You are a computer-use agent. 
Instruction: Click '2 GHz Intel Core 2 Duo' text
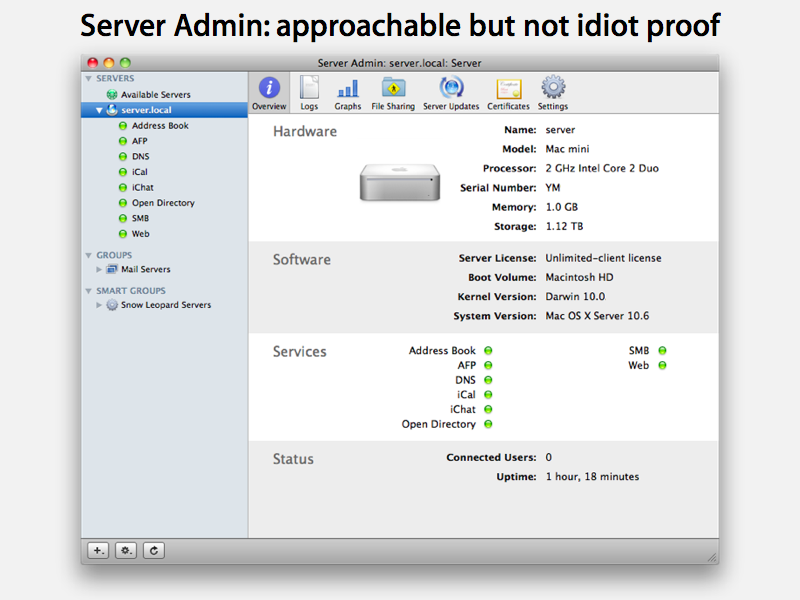coord(602,168)
